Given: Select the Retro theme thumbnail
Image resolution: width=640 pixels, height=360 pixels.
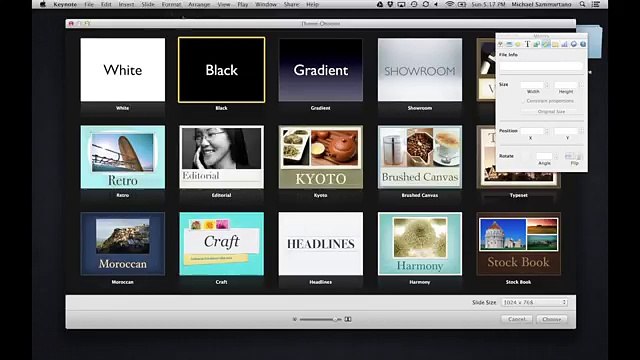Looking at the screenshot, I should [123, 157].
